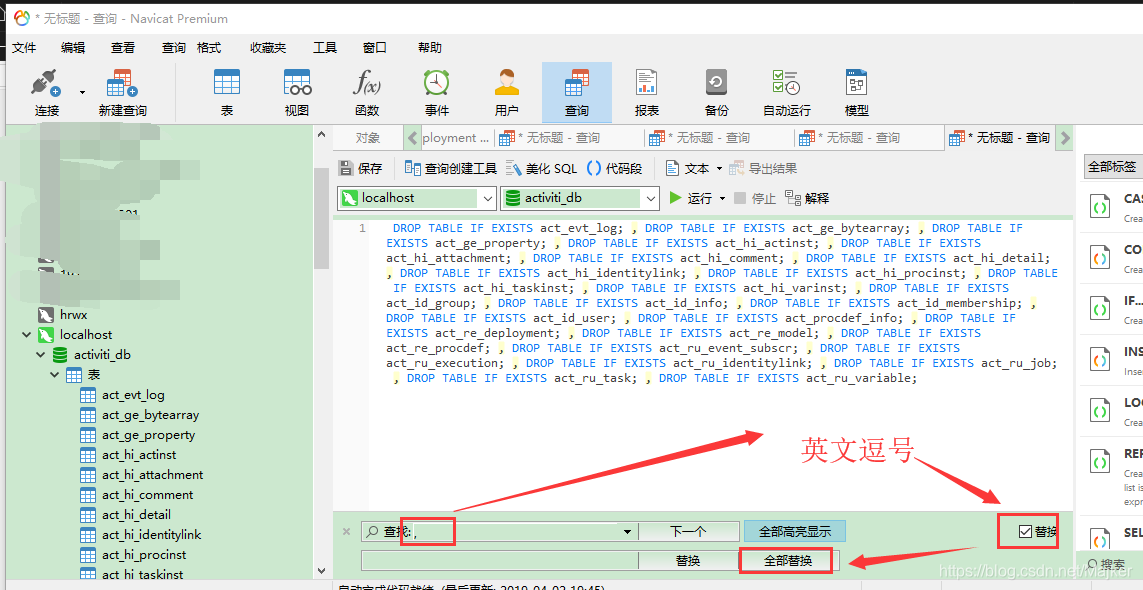Viewport: 1143px width, 590px height.
Task: Toggle the Replace (替换) checkbox
Action: (1026, 531)
